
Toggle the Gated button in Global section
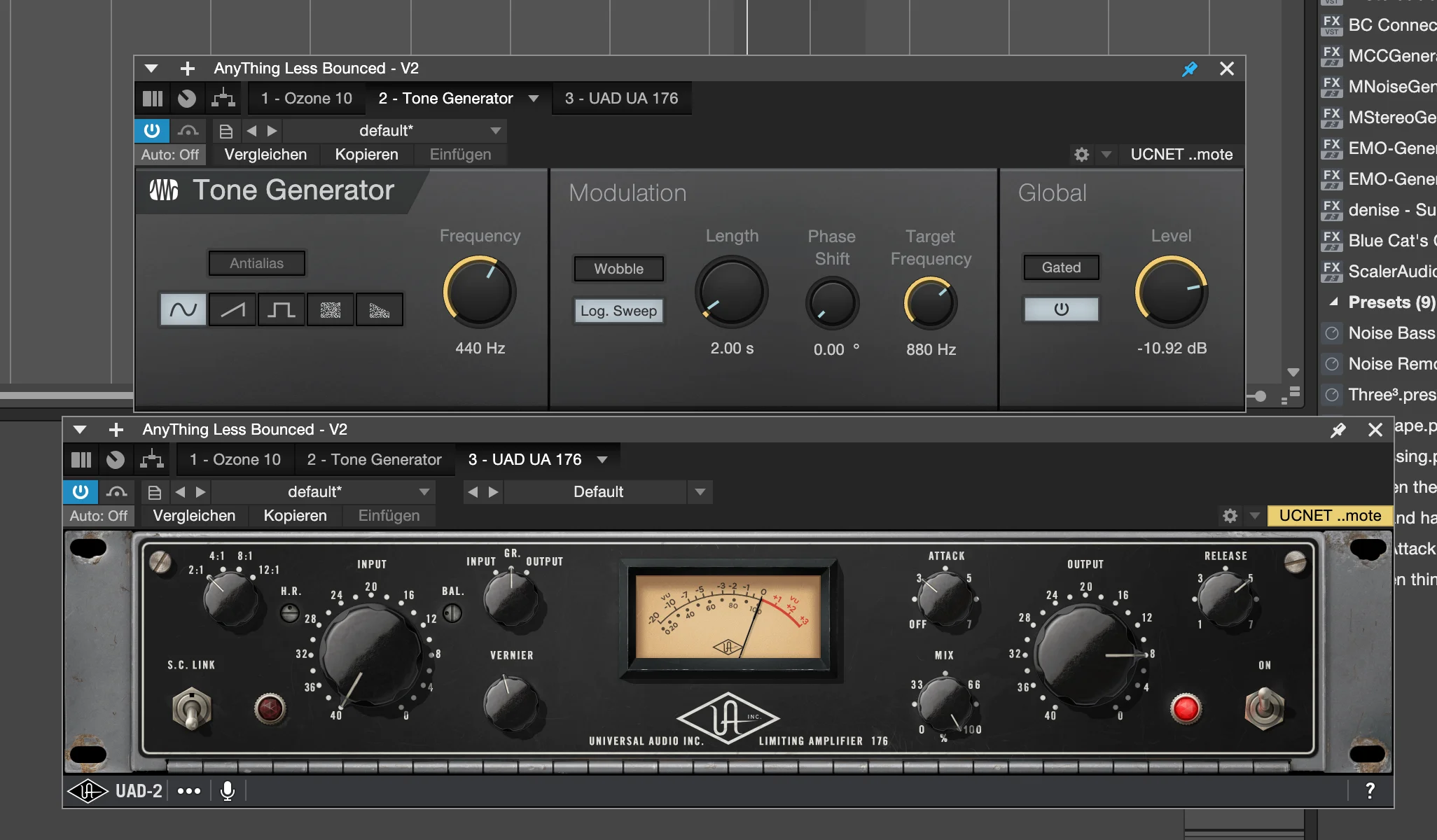coord(1062,267)
